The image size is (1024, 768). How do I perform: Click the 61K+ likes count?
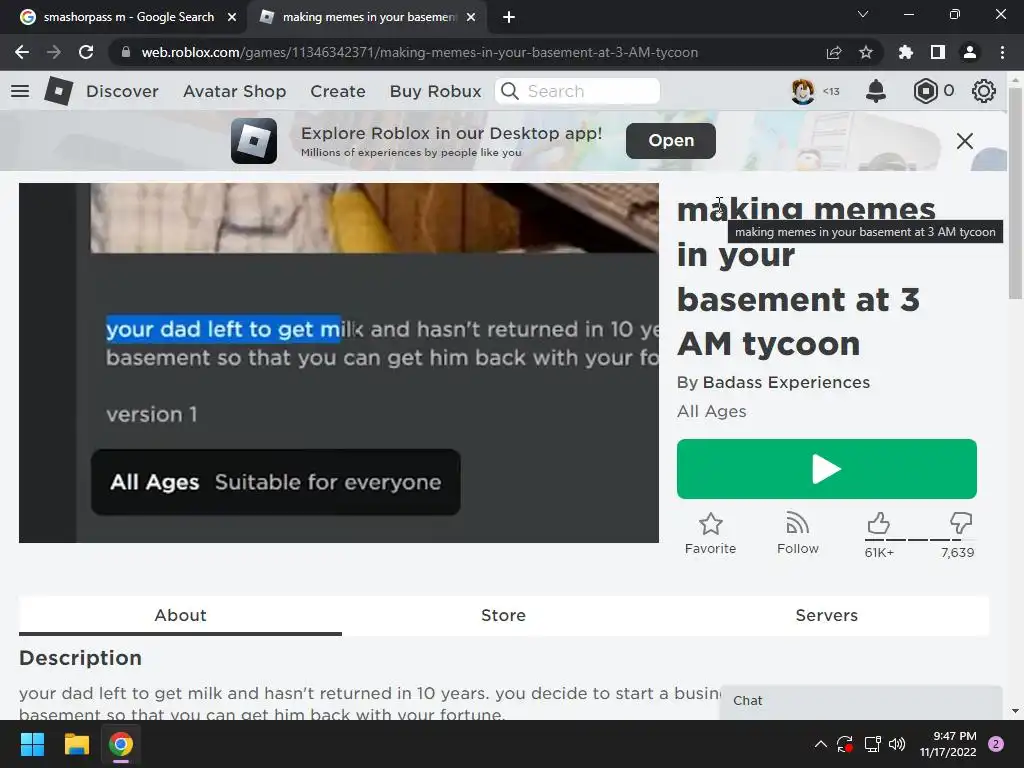point(879,552)
